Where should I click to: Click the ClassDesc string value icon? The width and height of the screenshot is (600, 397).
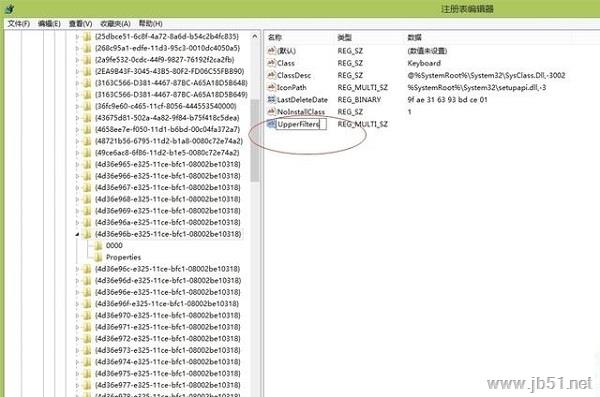272,75
